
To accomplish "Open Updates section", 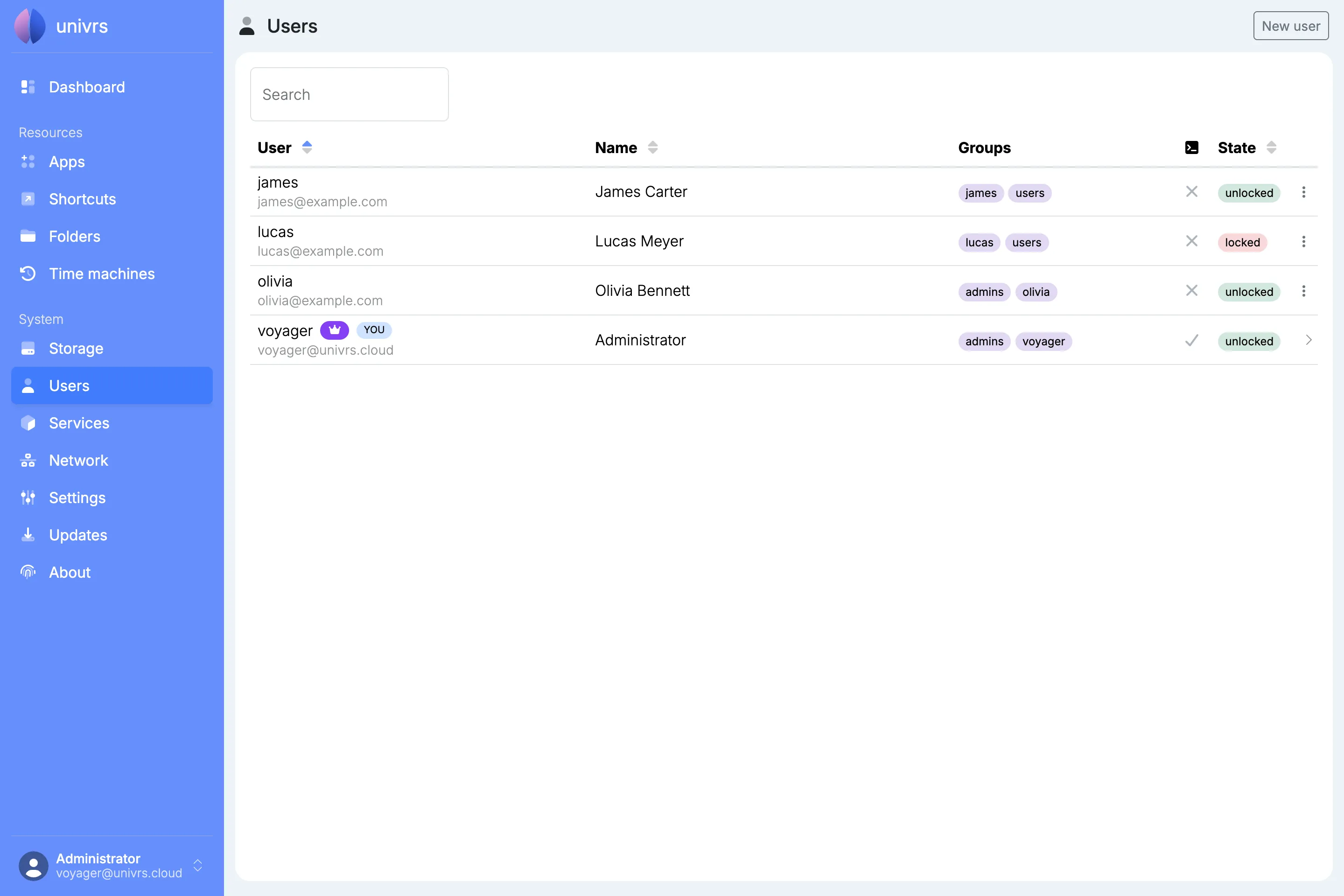I will 112,535.
